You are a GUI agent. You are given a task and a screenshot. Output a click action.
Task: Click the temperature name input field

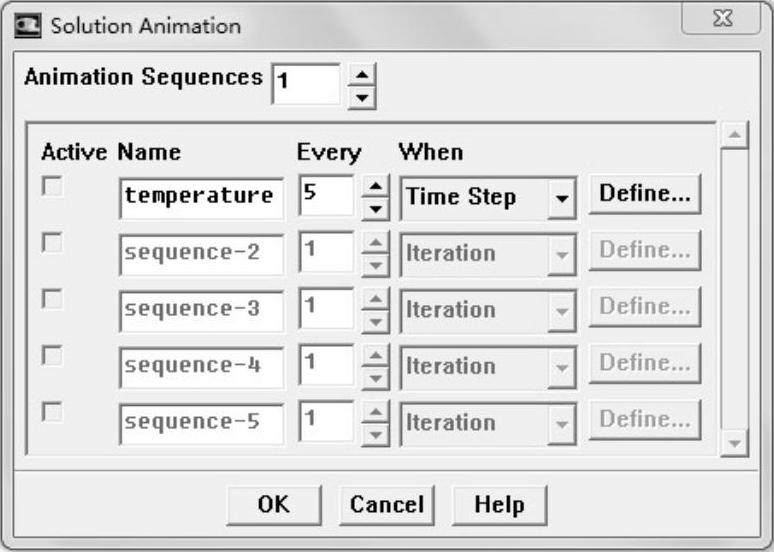point(200,197)
